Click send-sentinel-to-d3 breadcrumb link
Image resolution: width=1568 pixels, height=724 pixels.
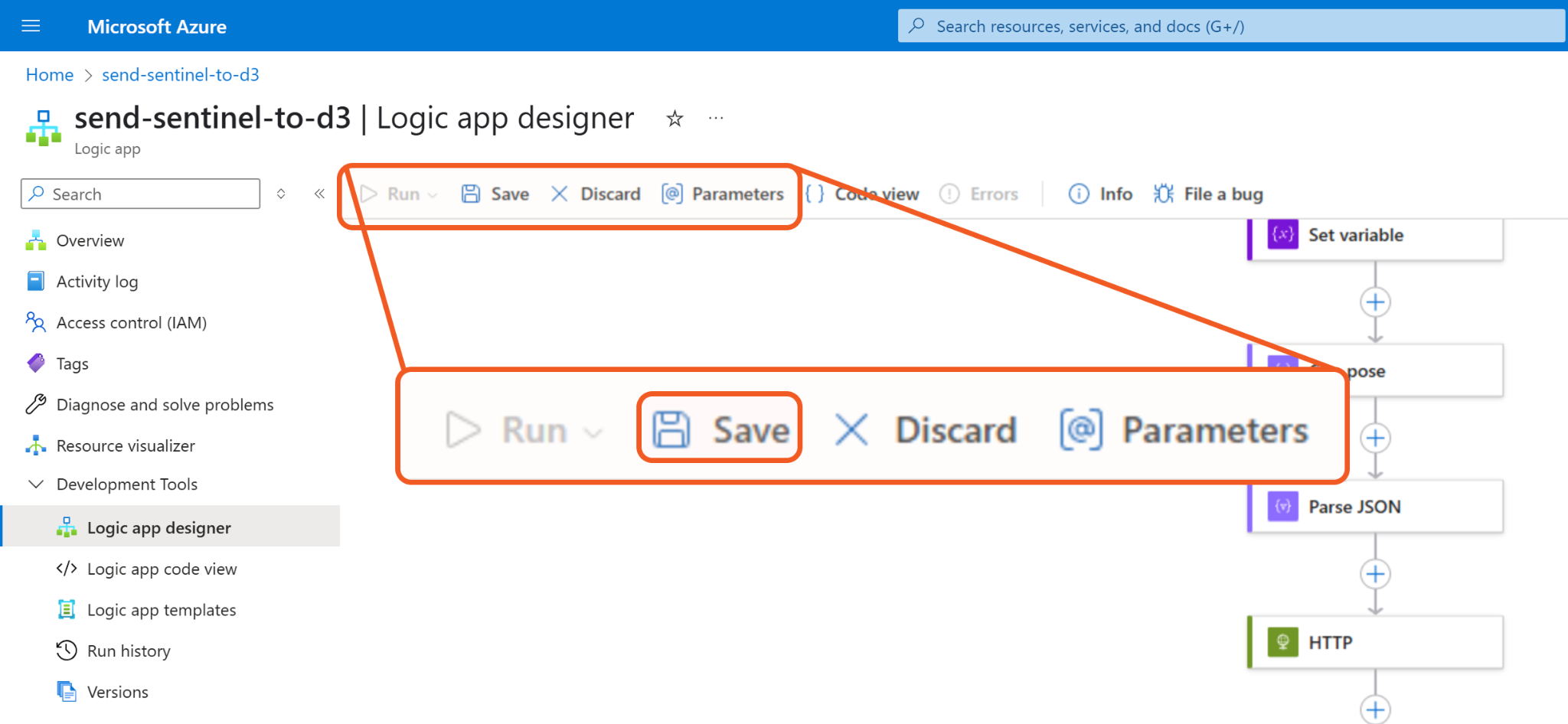181,75
